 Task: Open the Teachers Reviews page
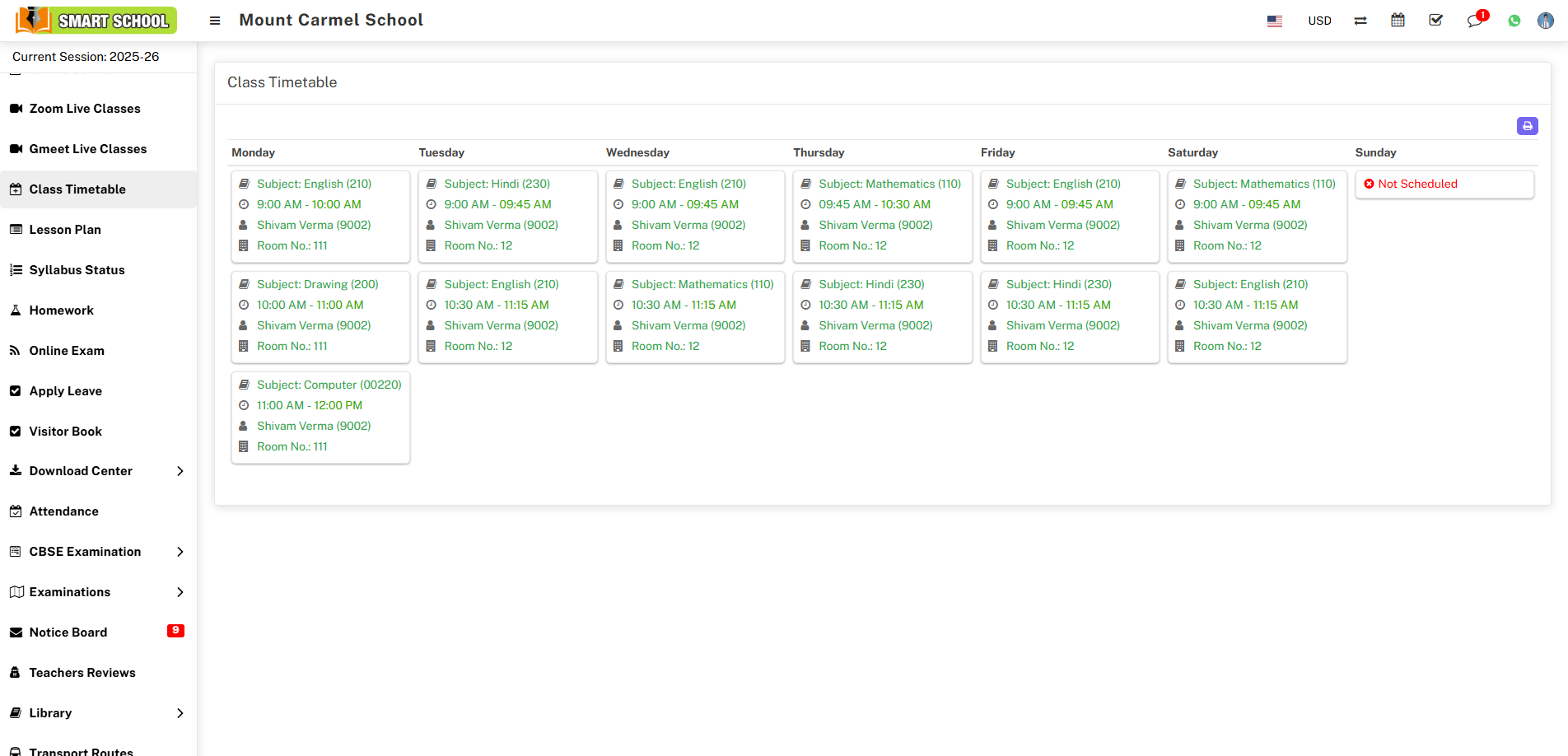point(82,672)
